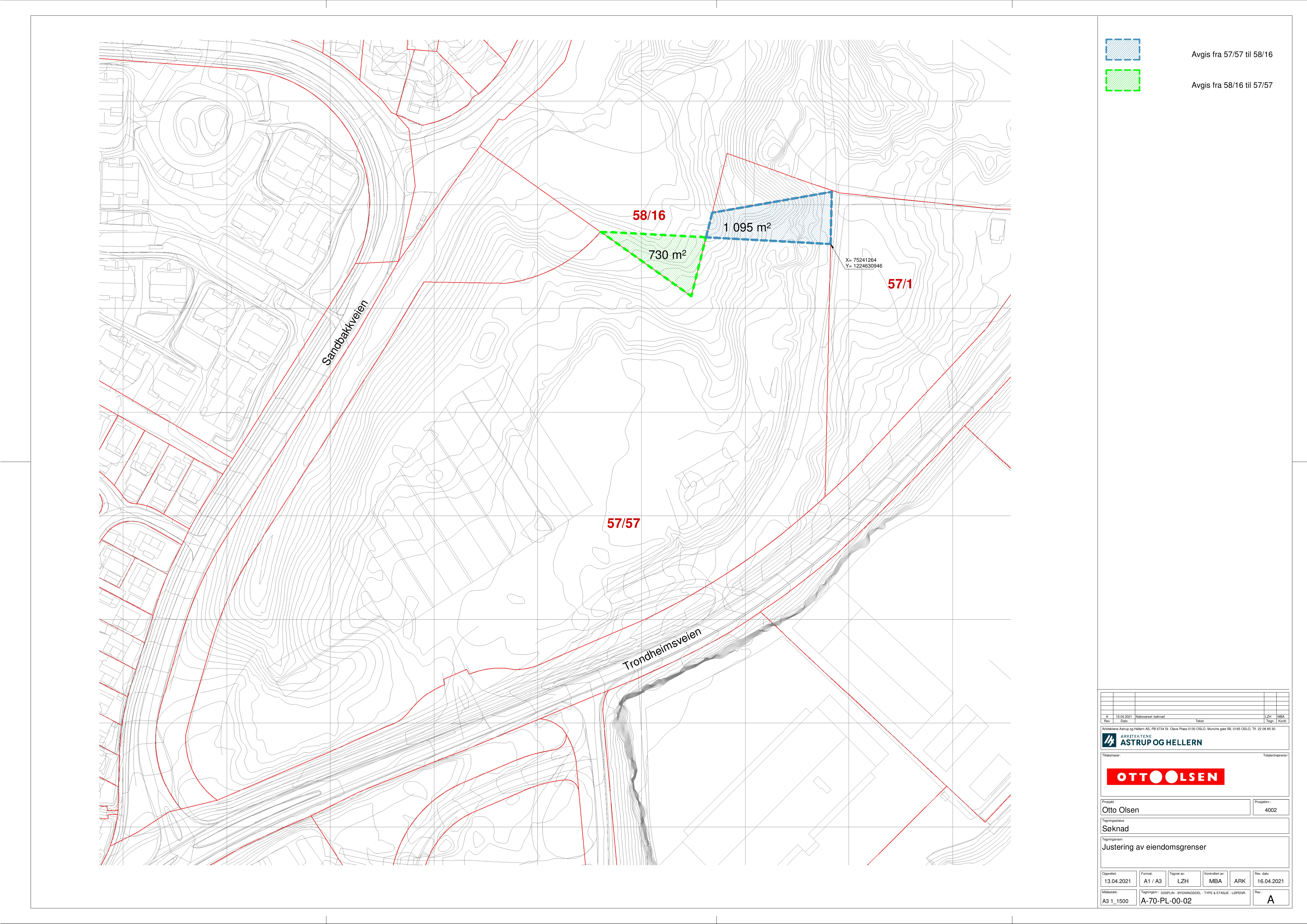Click the 'Tekst' column header in revision table
1307x924 pixels.
coord(1200,721)
